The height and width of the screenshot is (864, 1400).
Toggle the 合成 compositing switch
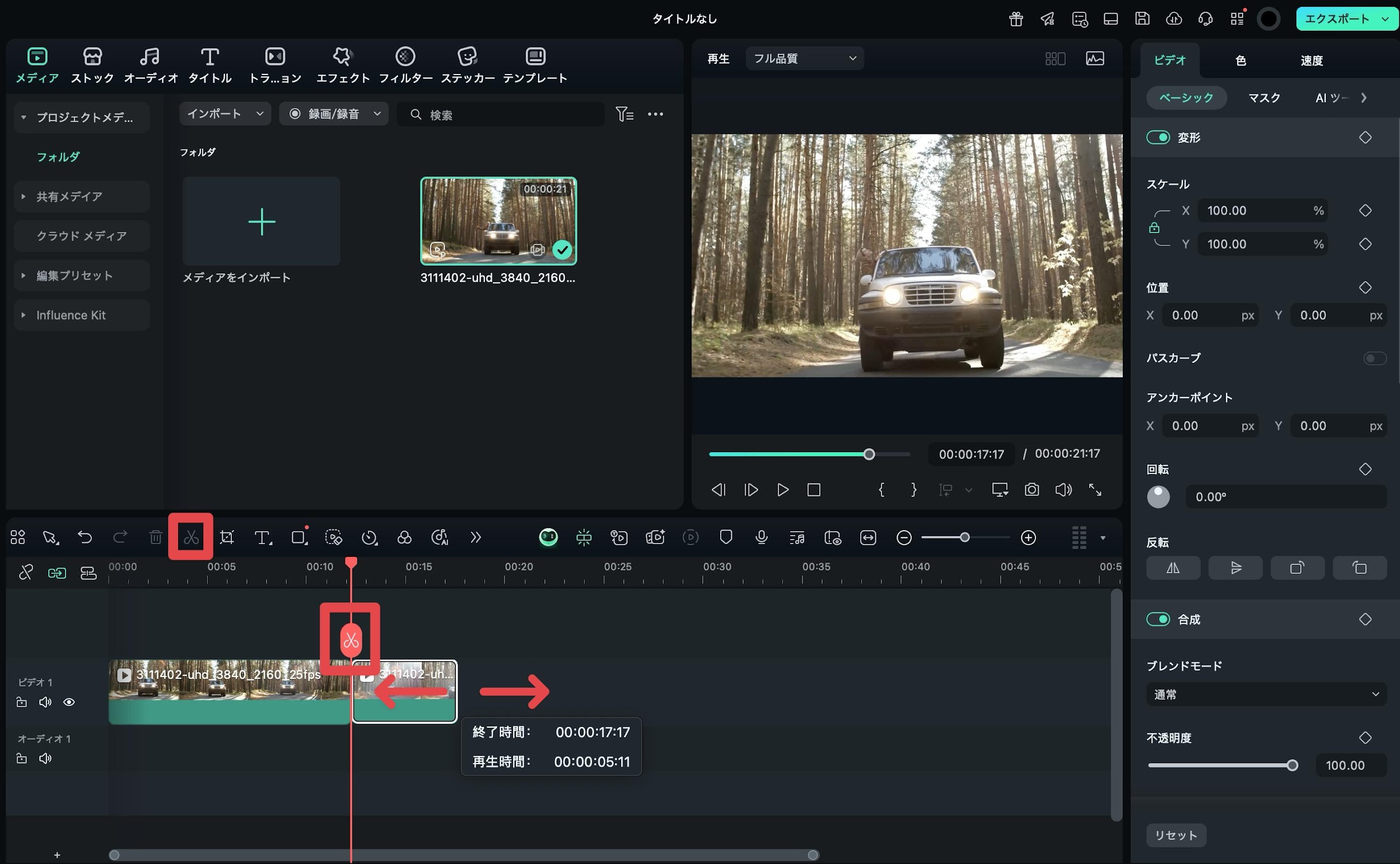point(1158,619)
